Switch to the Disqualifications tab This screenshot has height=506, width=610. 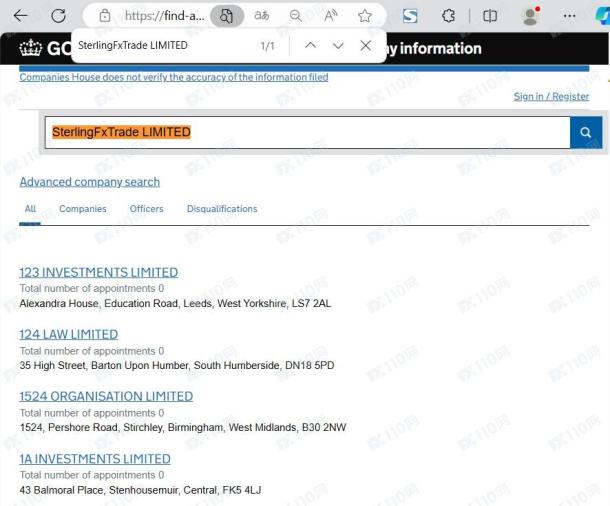(x=222, y=209)
